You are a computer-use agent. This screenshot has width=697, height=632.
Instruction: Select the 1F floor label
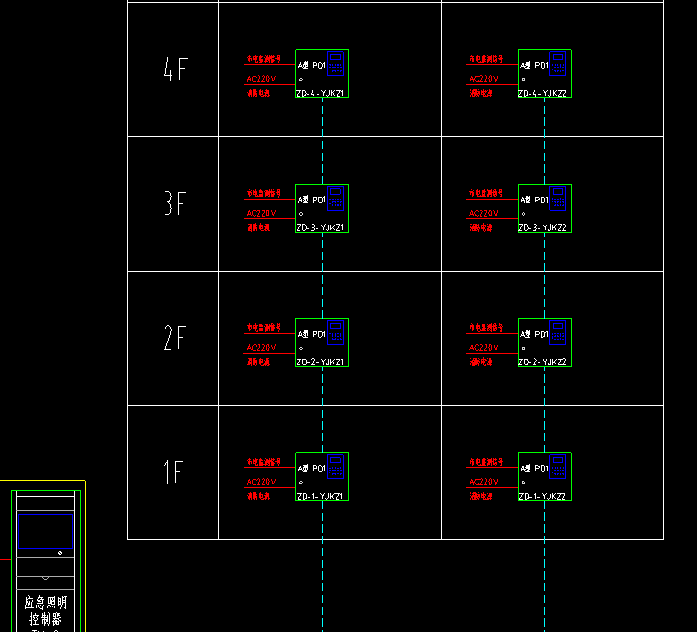point(173,472)
